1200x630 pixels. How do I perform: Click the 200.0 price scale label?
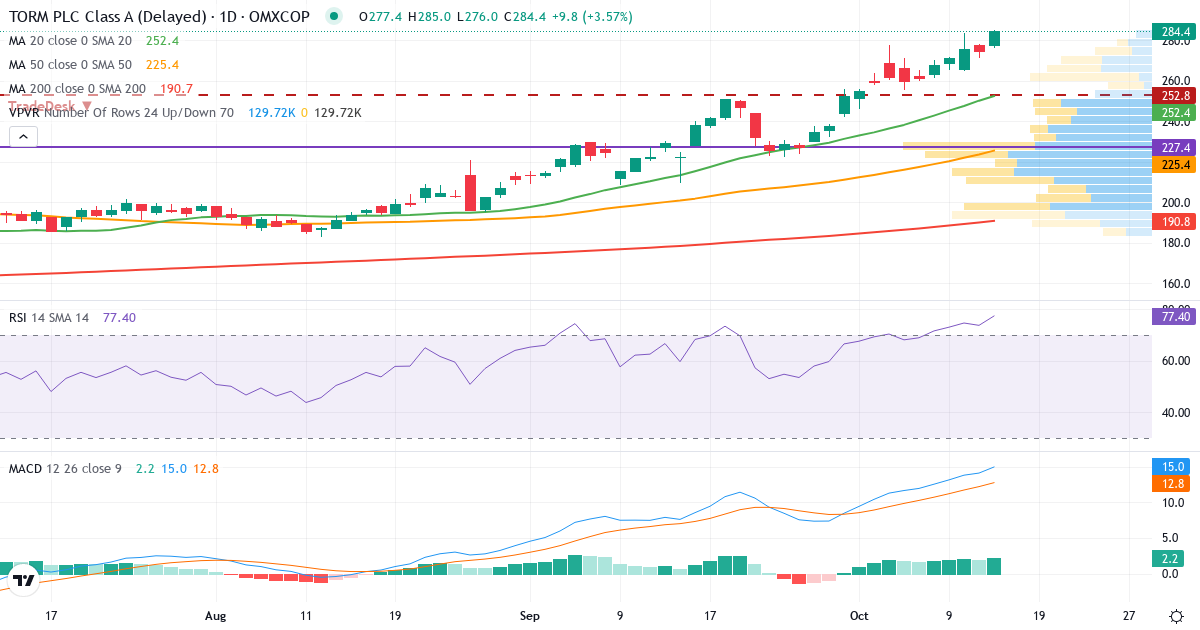(x=1175, y=202)
